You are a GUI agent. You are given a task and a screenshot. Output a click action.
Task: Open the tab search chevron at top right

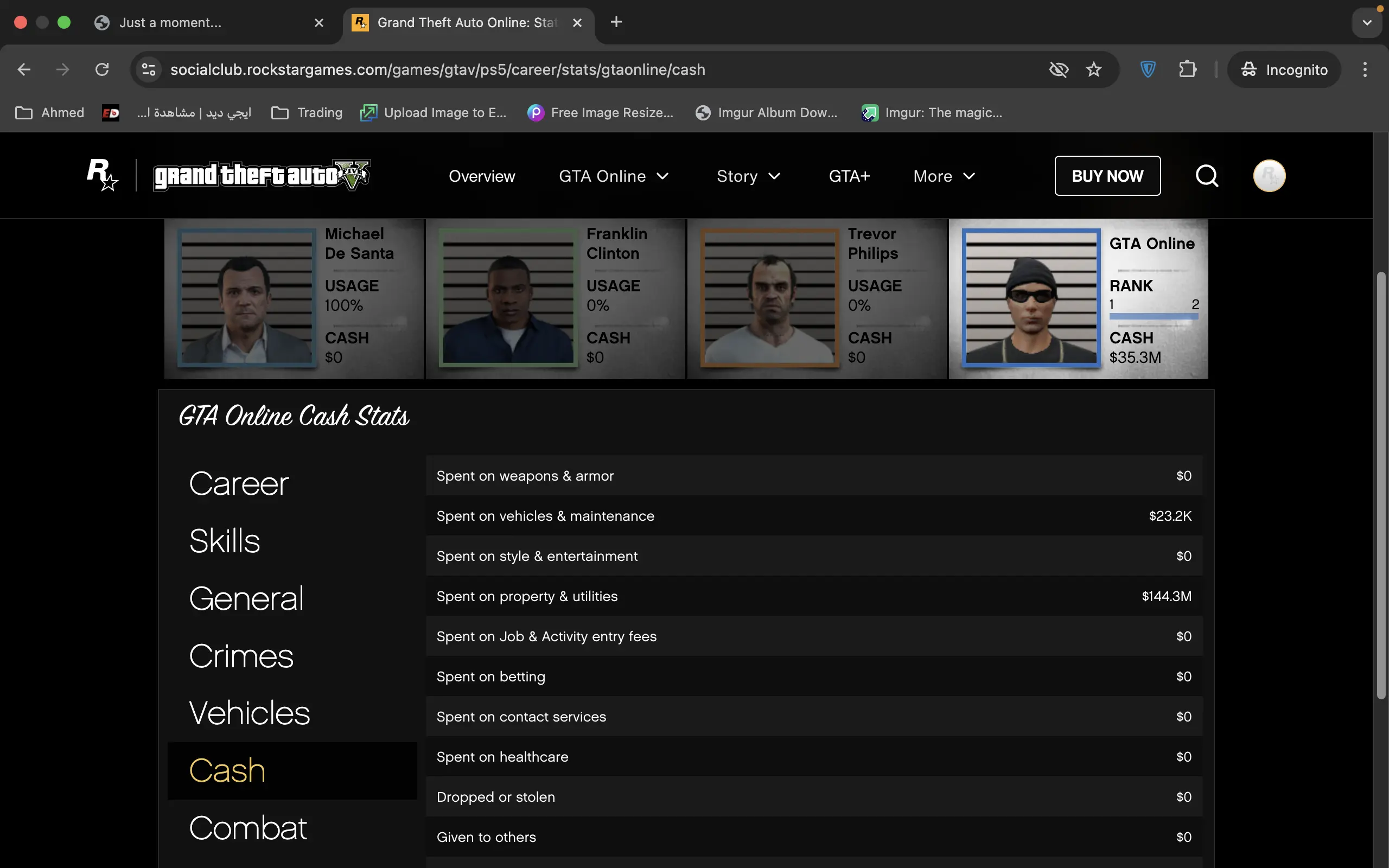(1367, 23)
